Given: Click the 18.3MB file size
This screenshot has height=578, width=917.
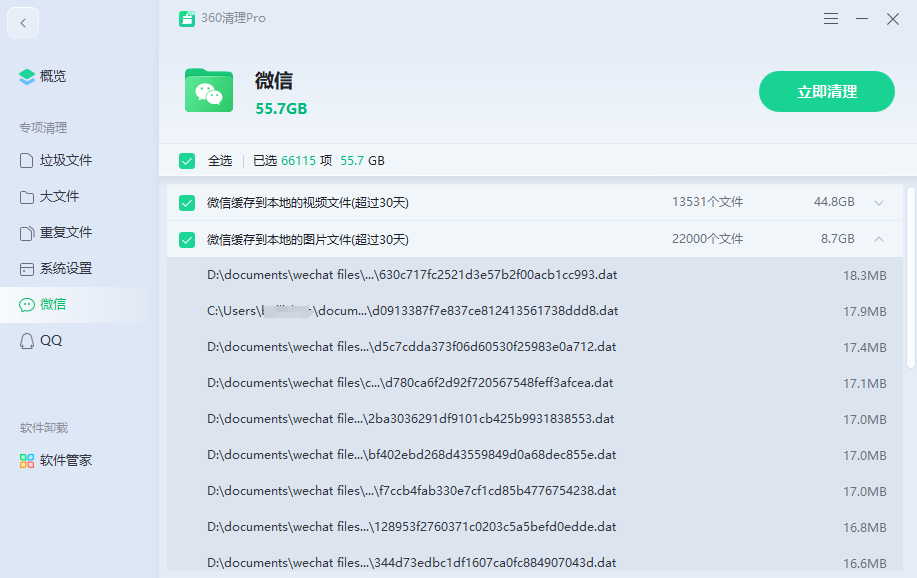Looking at the screenshot, I should (864, 276).
